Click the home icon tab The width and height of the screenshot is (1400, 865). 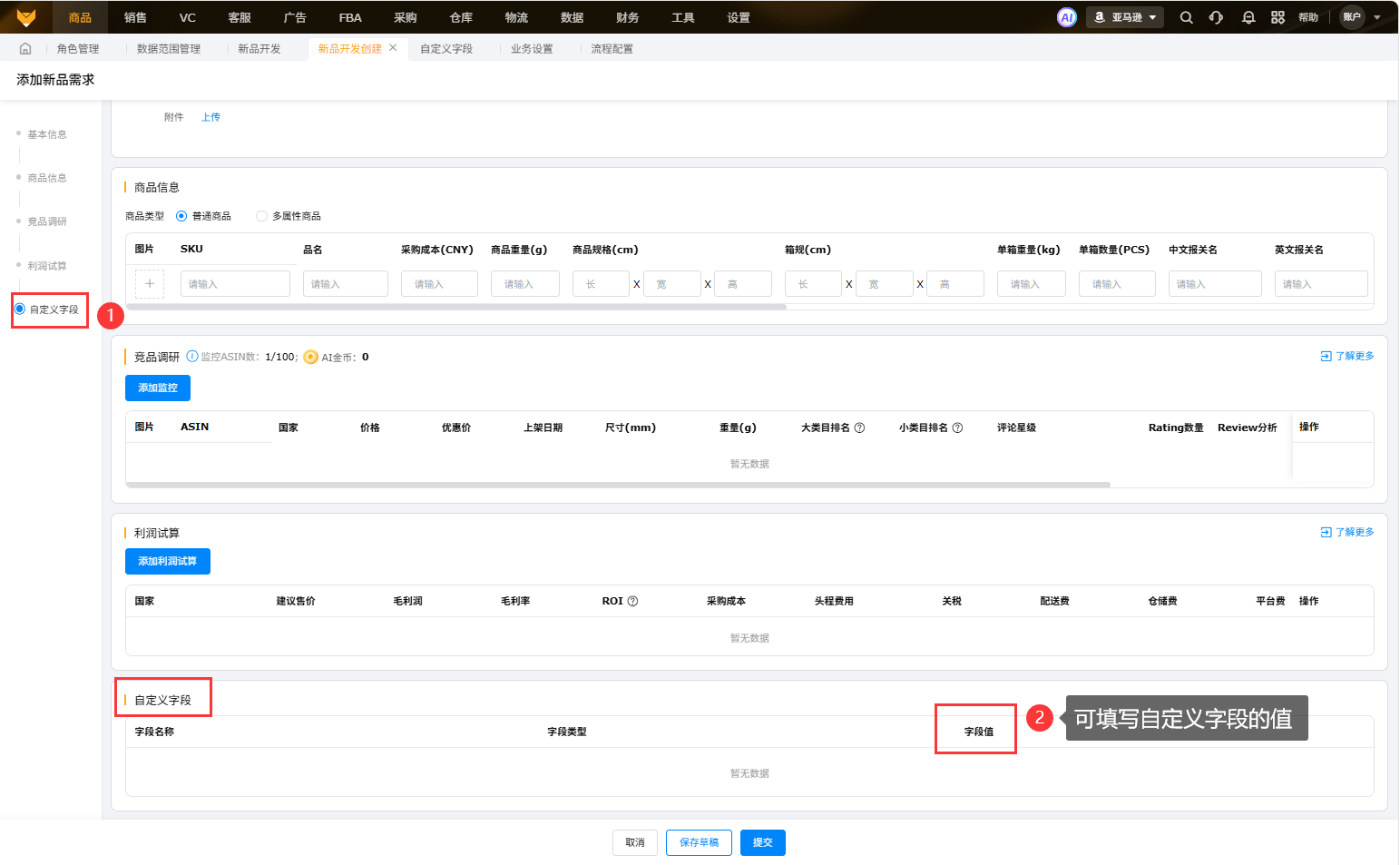pyautogui.click(x=25, y=49)
